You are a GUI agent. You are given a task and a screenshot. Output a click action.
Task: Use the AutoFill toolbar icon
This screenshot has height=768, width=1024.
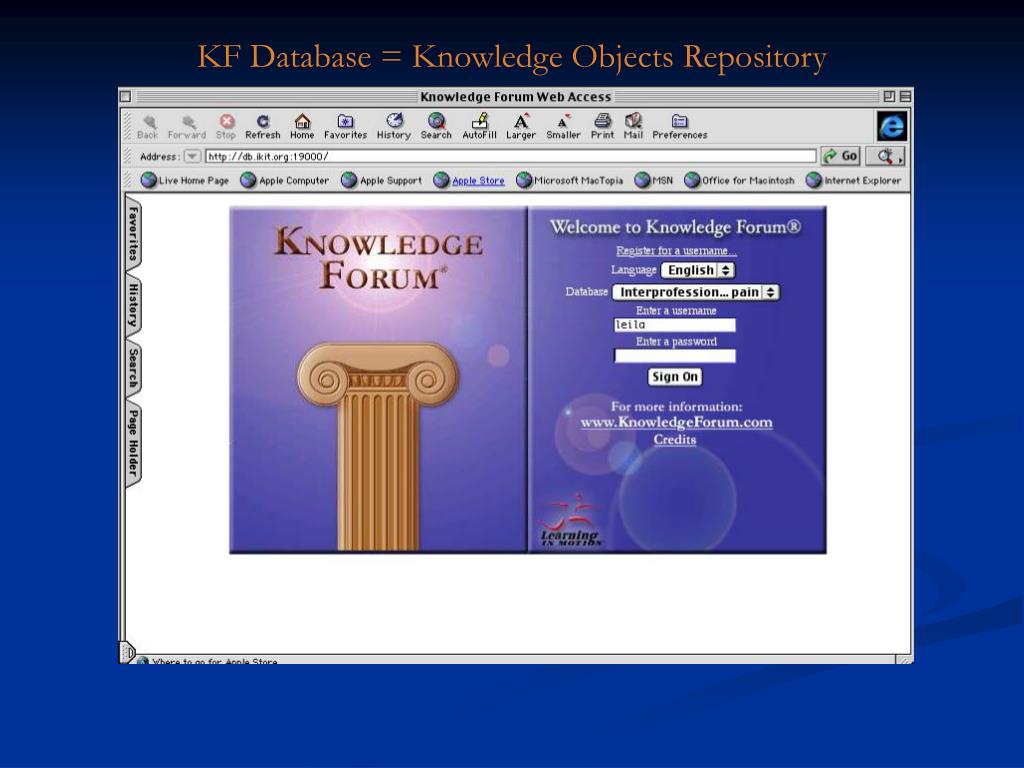tap(479, 127)
